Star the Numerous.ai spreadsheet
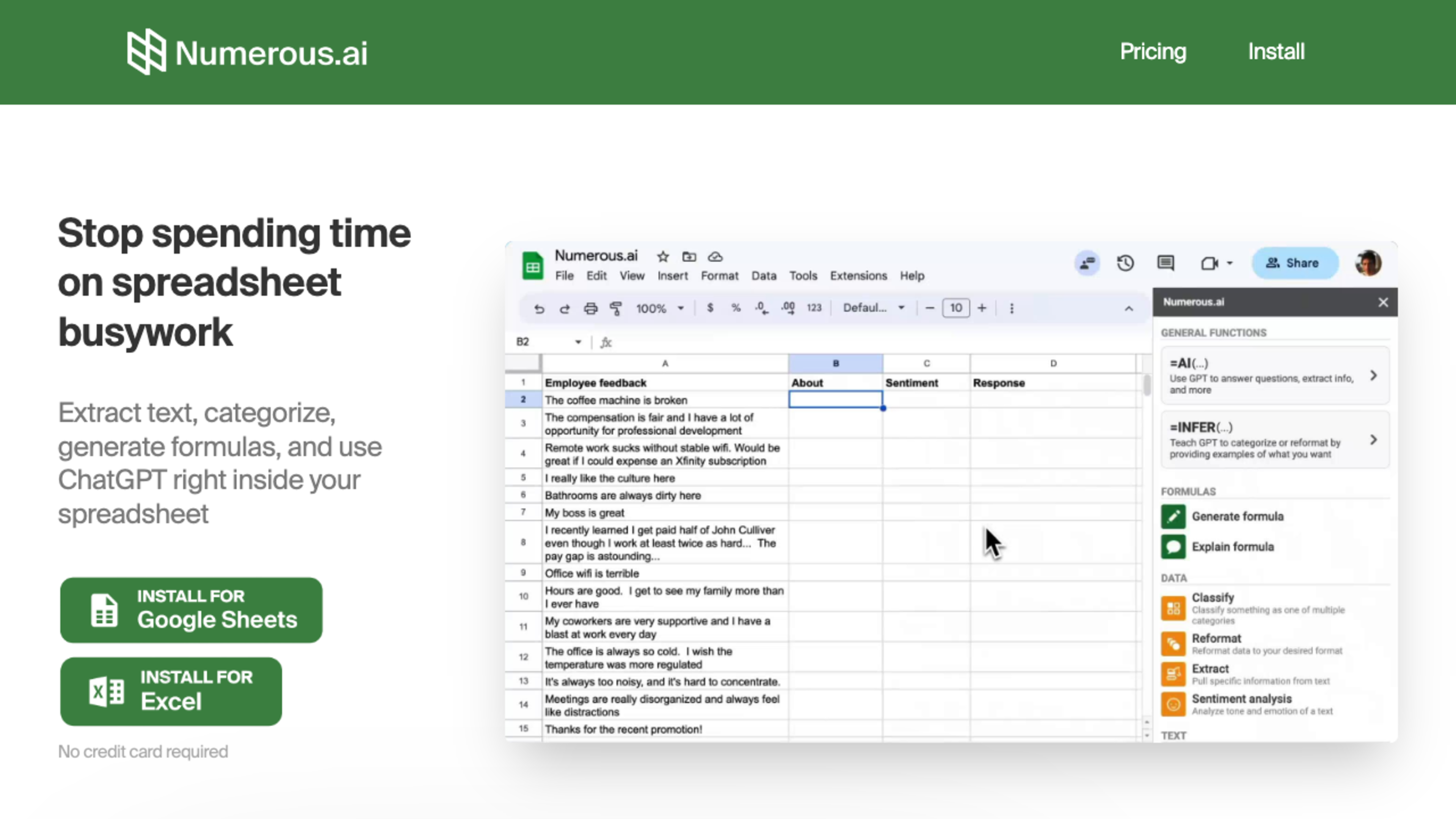The image size is (1456, 819). (x=662, y=257)
